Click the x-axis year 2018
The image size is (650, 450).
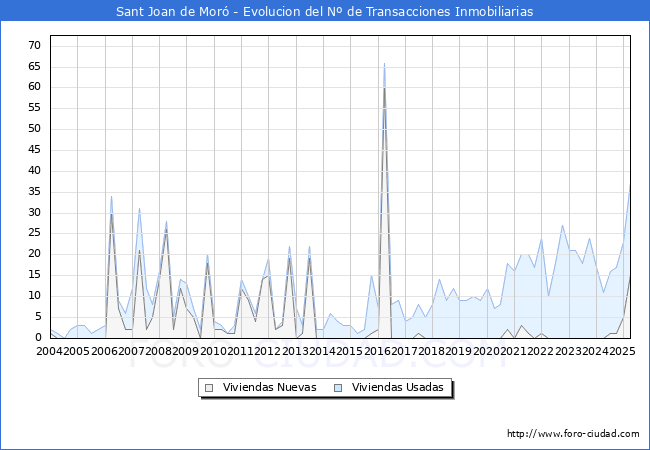click(x=431, y=351)
